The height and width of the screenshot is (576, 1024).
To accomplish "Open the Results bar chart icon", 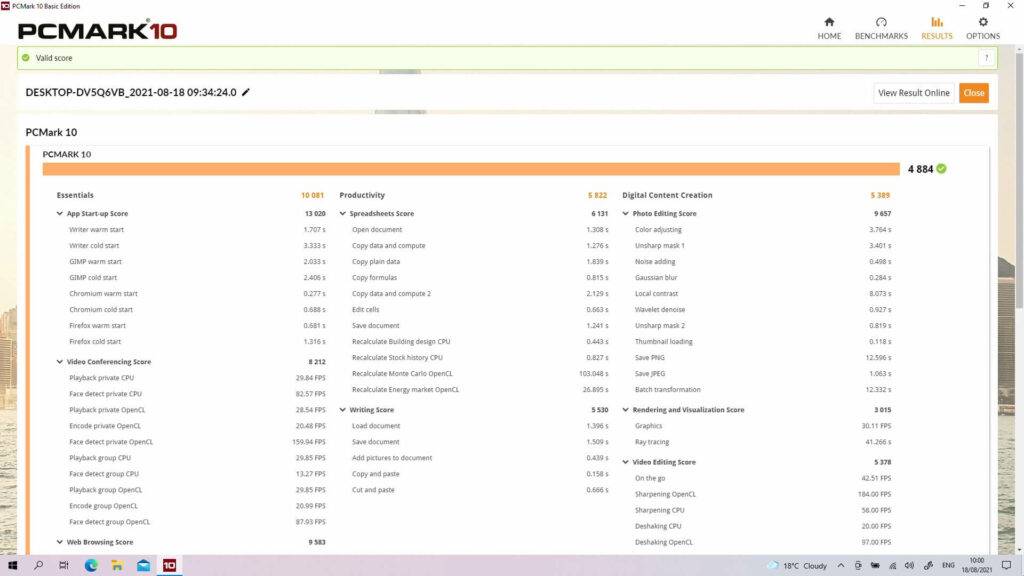I will (936, 22).
